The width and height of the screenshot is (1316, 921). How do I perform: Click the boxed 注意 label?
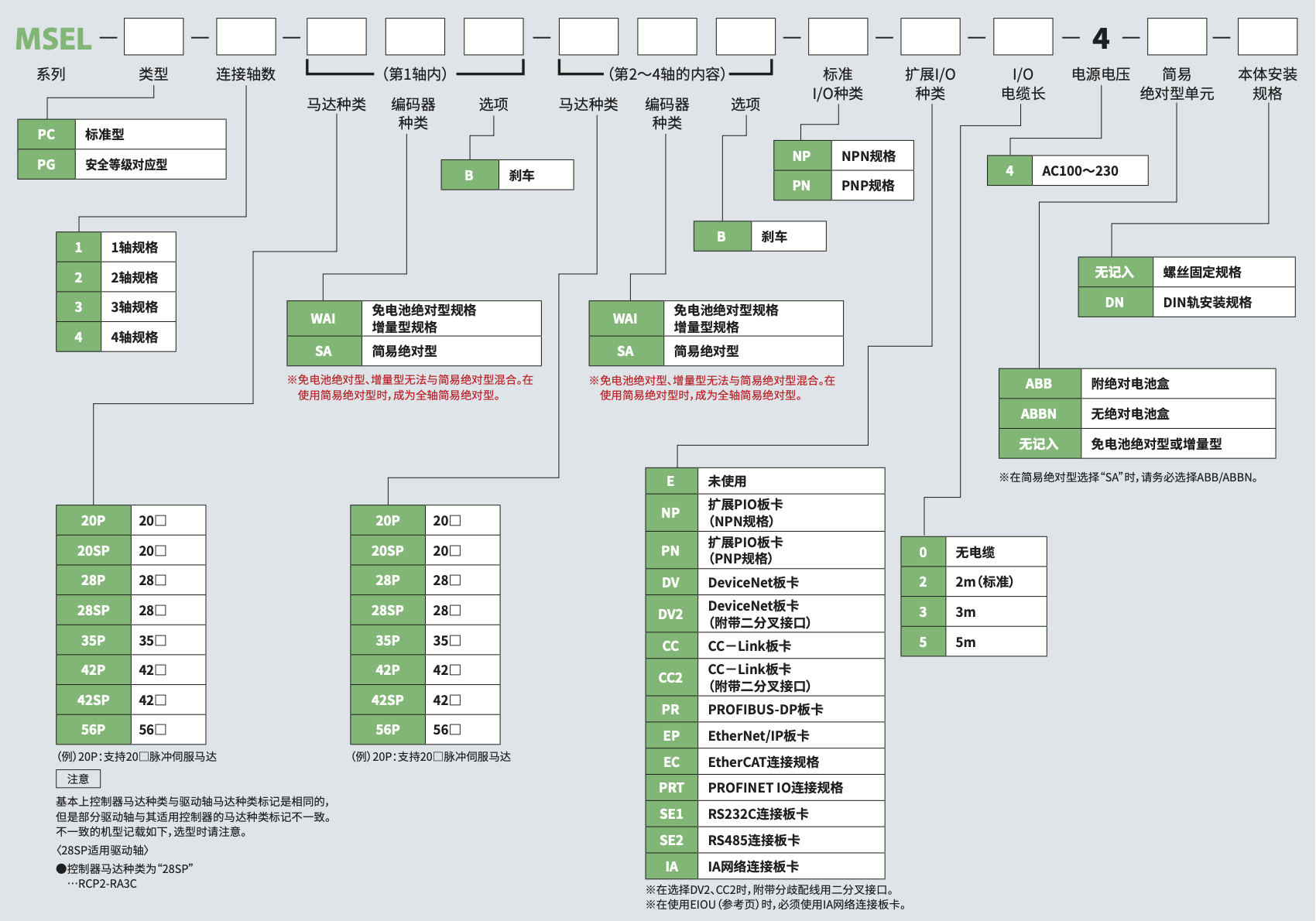(78, 779)
